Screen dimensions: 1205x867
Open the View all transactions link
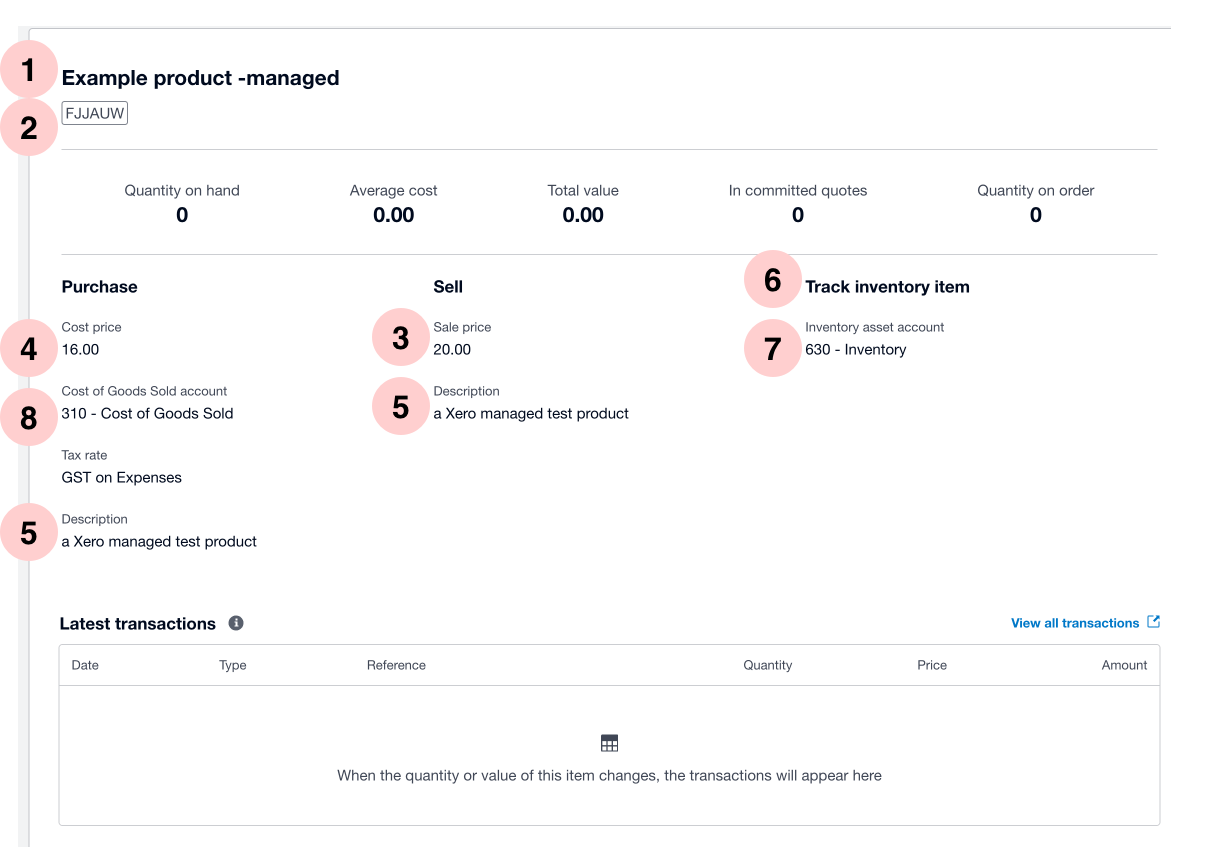(x=1074, y=623)
